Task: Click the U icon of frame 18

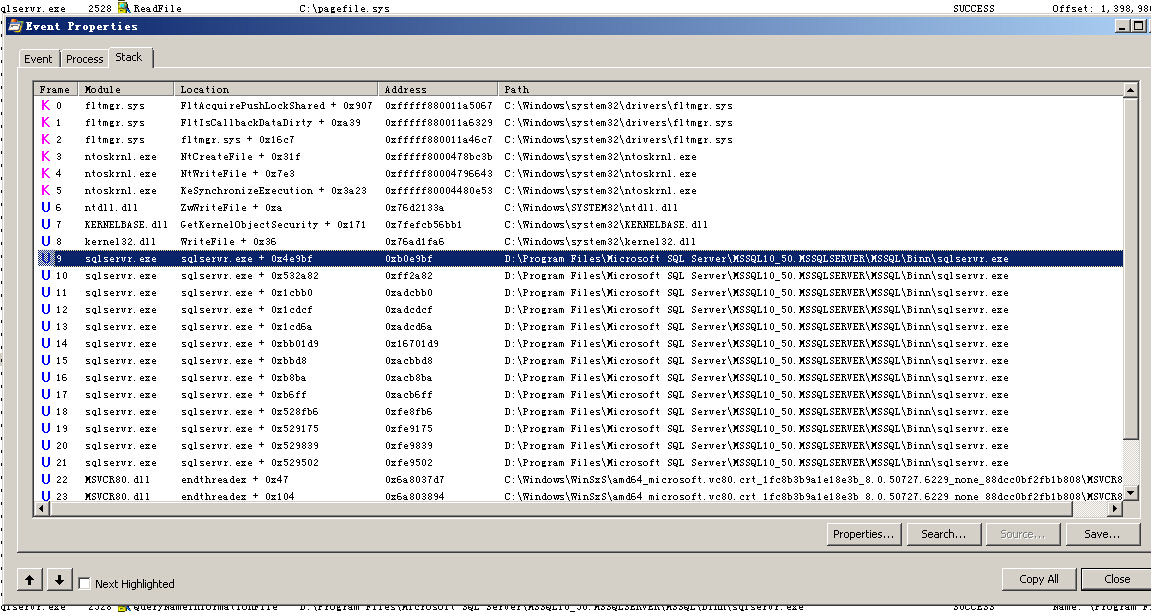Action: pyautogui.click(x=46, y=411)
